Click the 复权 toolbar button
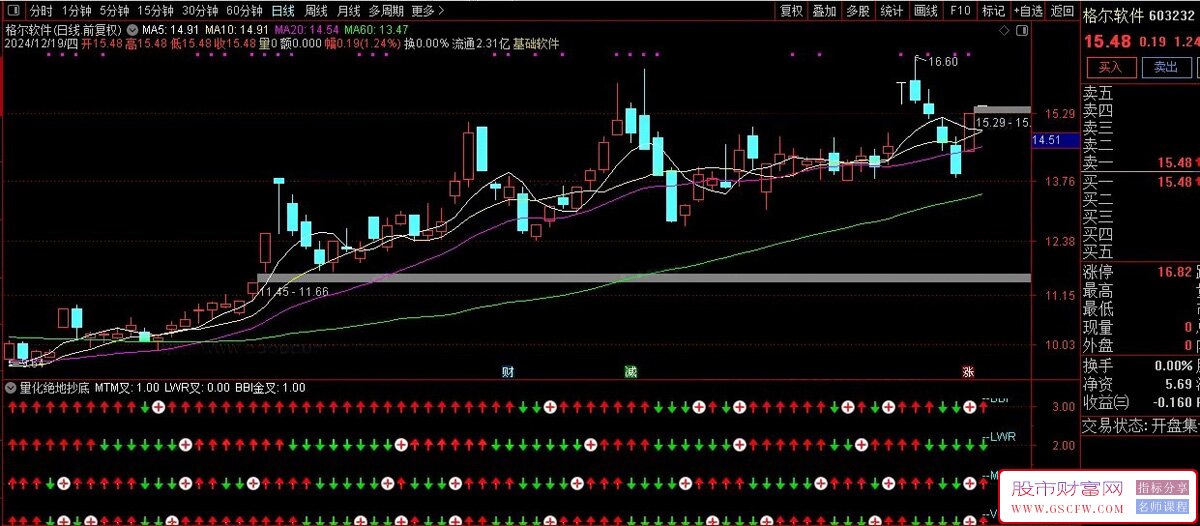This screenshot has width=1200, height=526. pos(791,11)
